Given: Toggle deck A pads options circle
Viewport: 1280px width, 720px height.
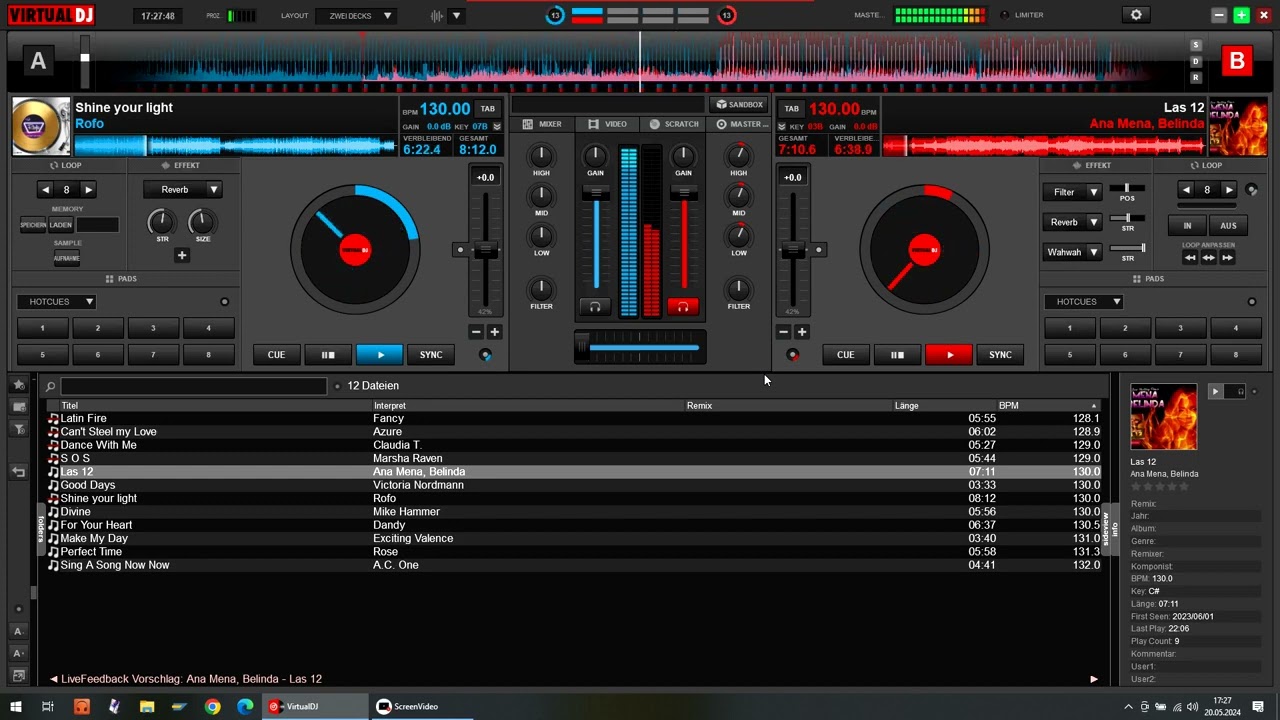Looking at the screenshot, I should point(224,302).
